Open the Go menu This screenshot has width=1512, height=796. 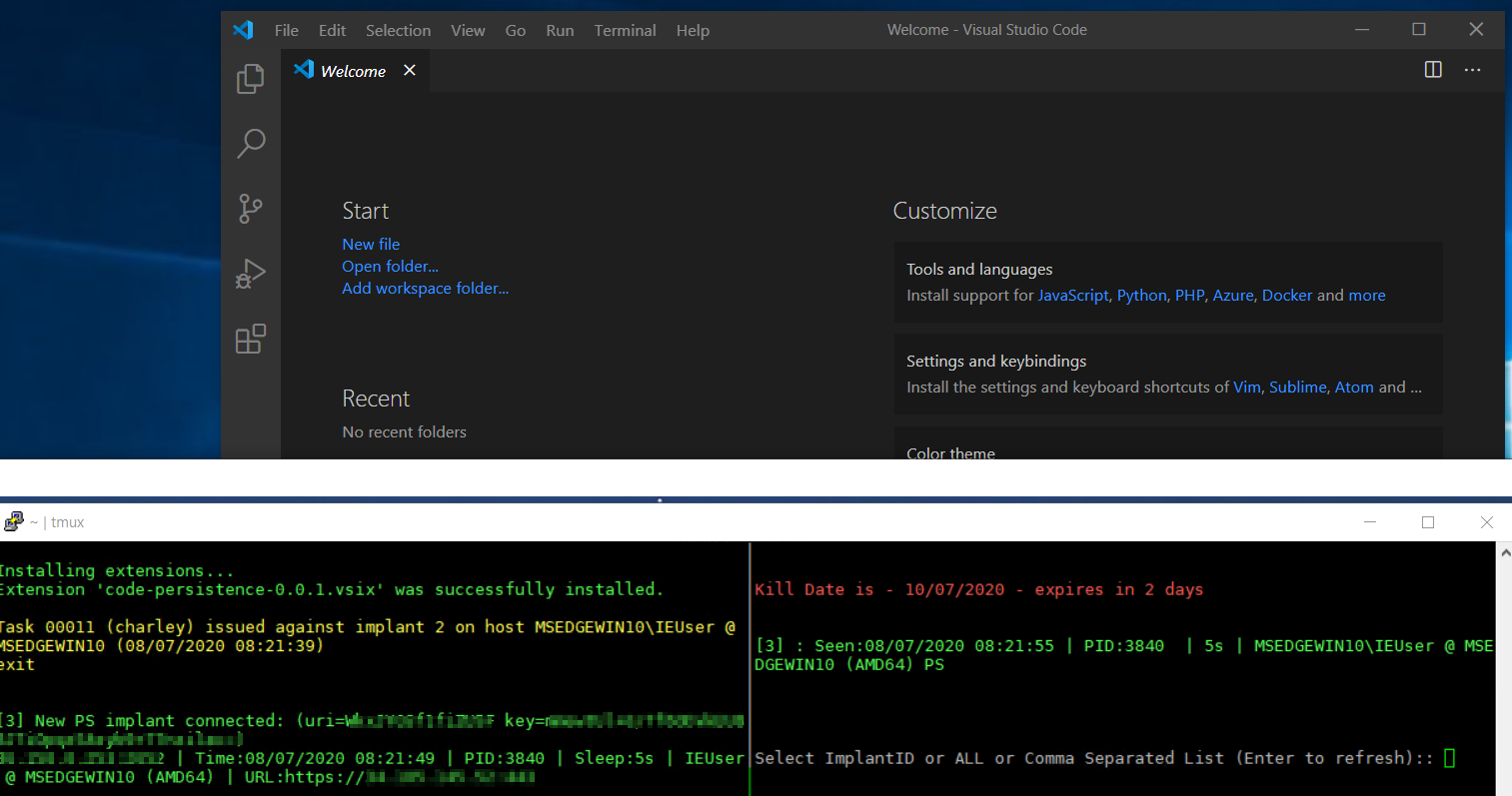tap(516, 30)
